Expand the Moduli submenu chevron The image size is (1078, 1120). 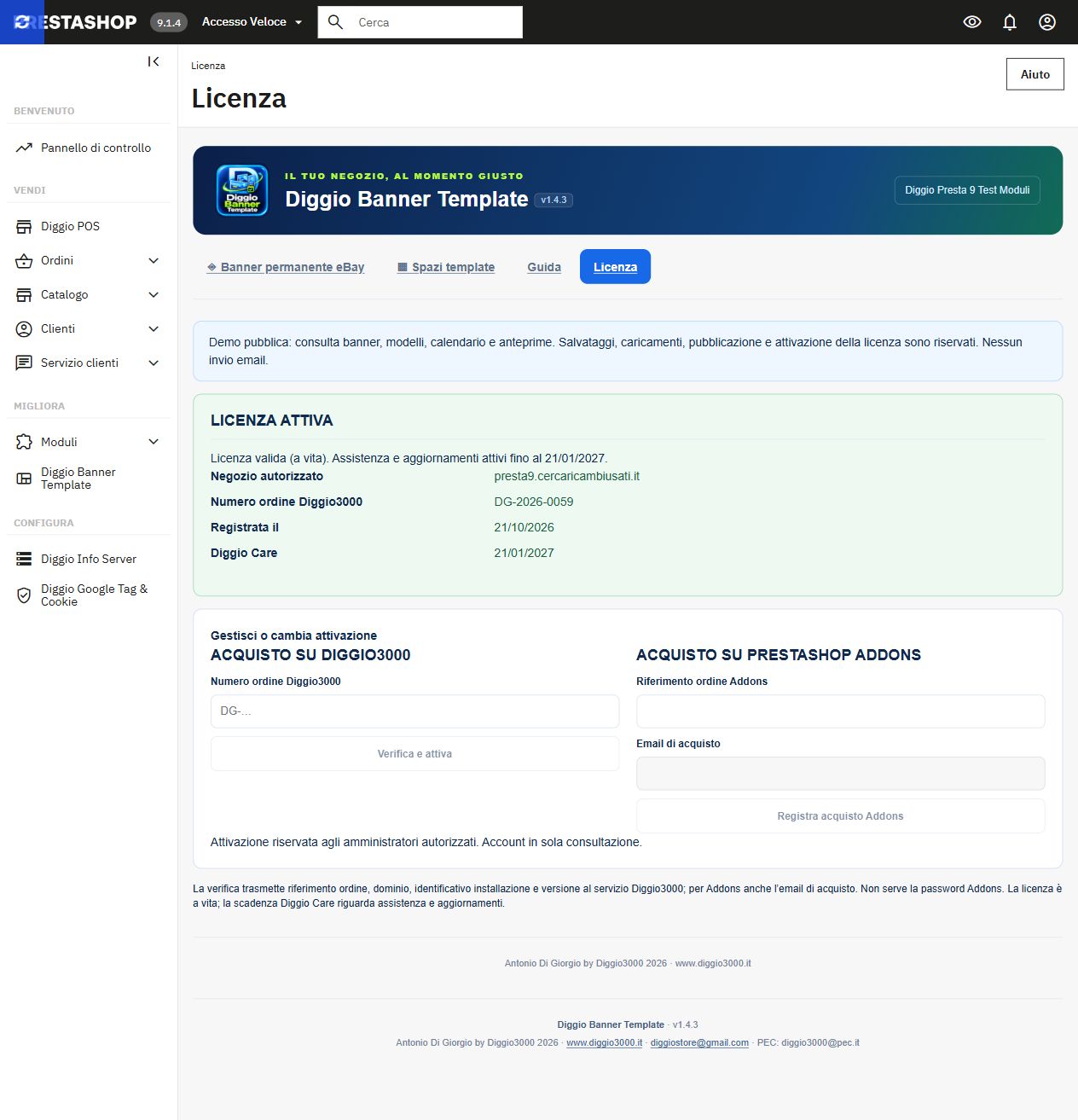coord(154,442)
